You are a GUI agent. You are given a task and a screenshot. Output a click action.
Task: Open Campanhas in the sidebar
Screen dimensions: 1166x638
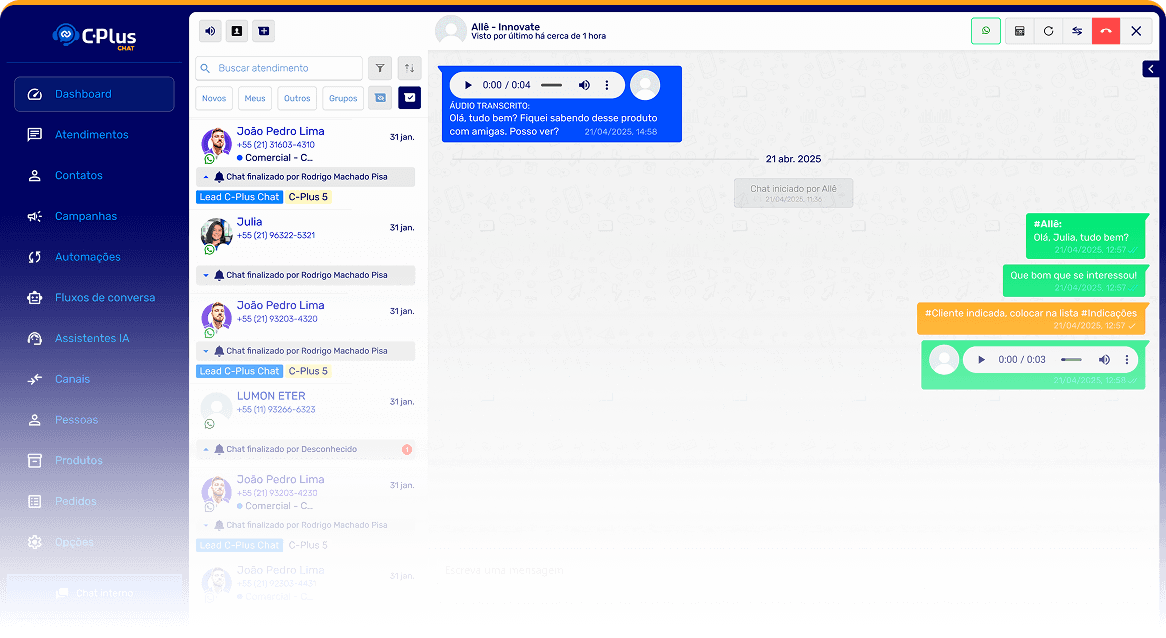click(x=86, y=216)
